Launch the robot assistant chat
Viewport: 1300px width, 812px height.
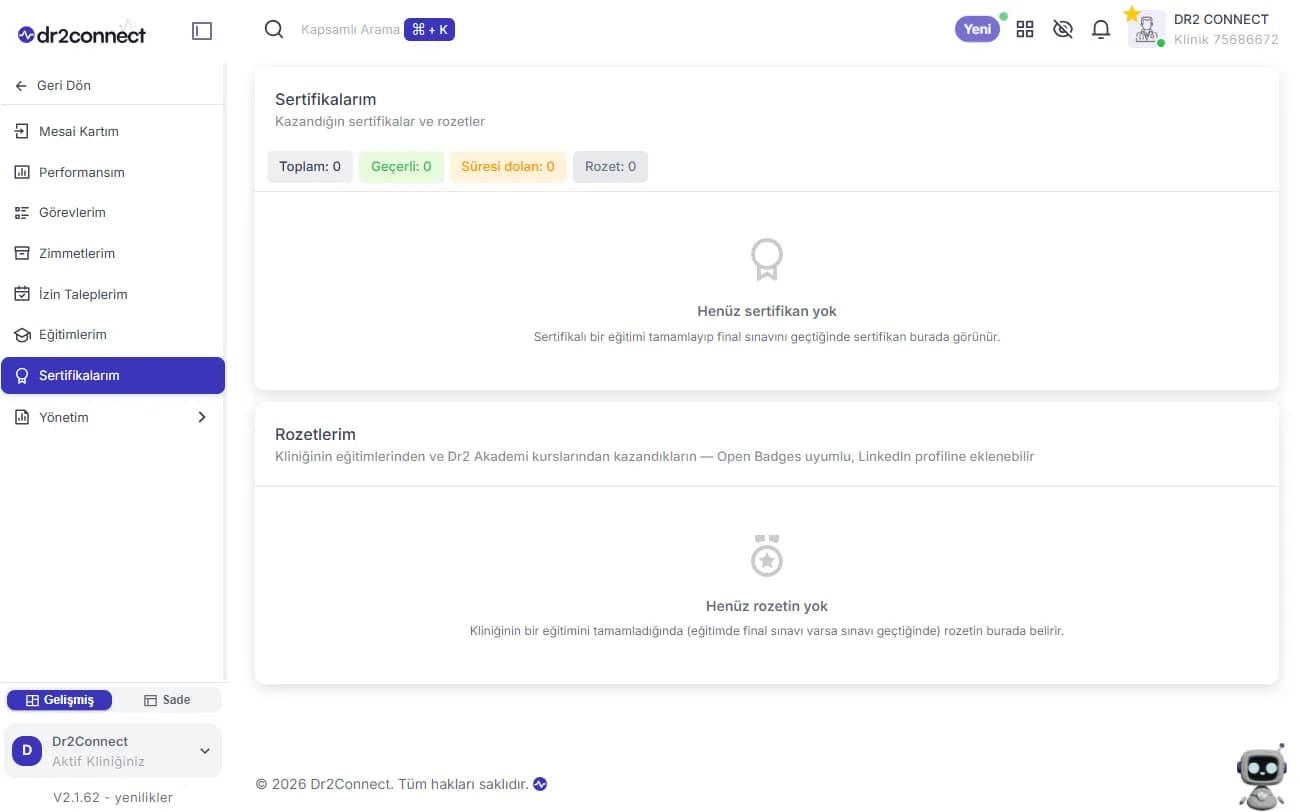pos(1261,776)
